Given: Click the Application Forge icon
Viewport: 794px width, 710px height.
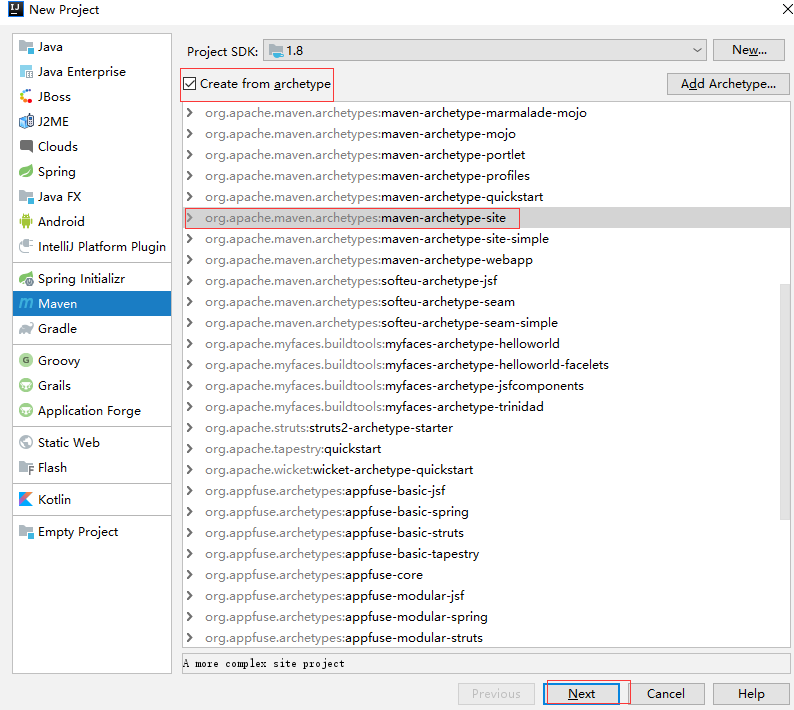Looking at the screenshot, I should 26,410.
